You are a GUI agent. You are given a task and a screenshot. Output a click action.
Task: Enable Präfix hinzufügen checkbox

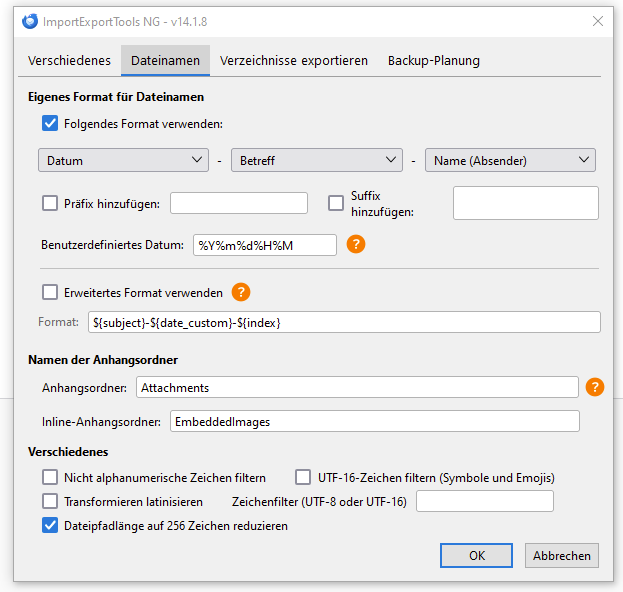[x=50, y=204]
